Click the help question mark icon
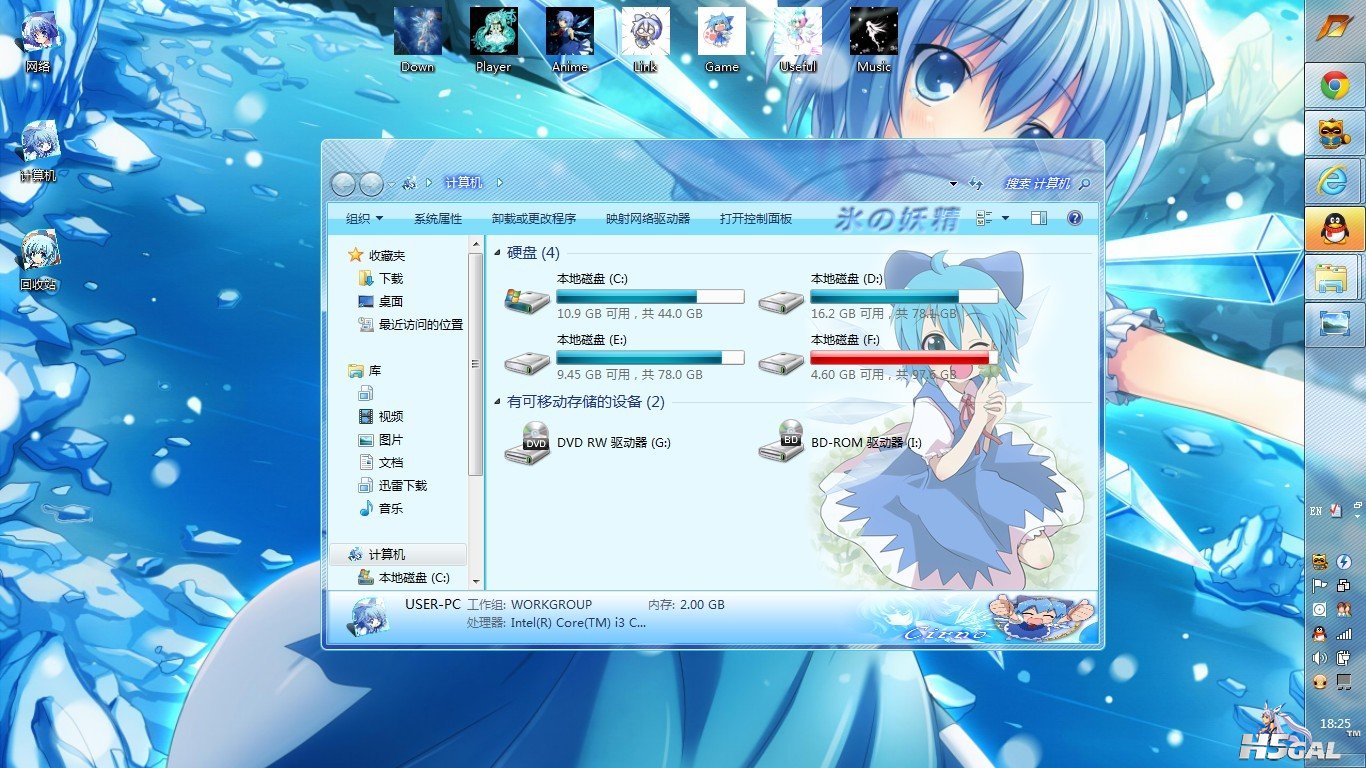The height and width of the screenshot is (768, 1366). coord(1075,218)
